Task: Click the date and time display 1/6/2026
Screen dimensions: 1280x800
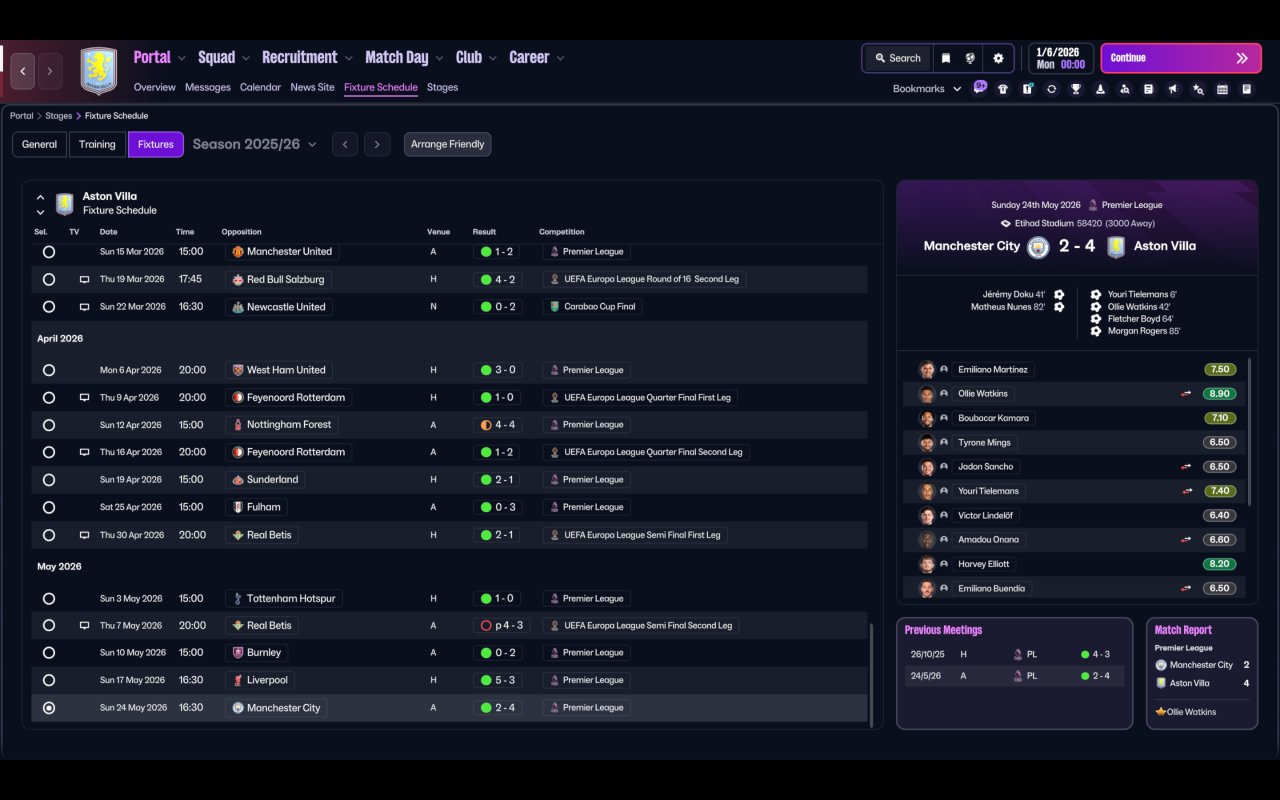Action: (1060, 58)
